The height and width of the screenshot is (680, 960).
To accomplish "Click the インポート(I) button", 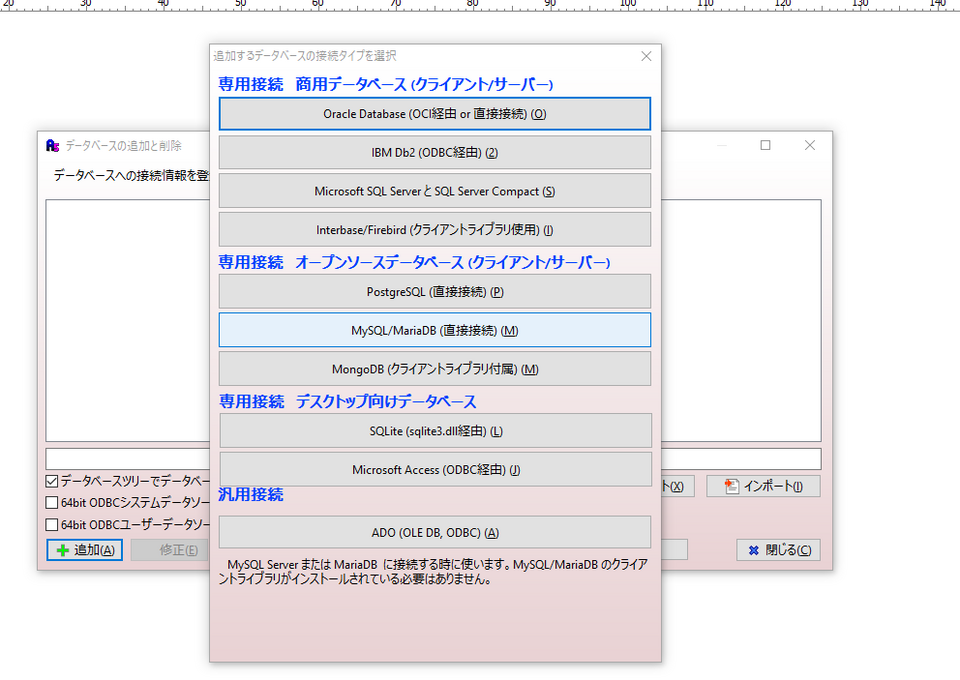I will click(763, 486).
